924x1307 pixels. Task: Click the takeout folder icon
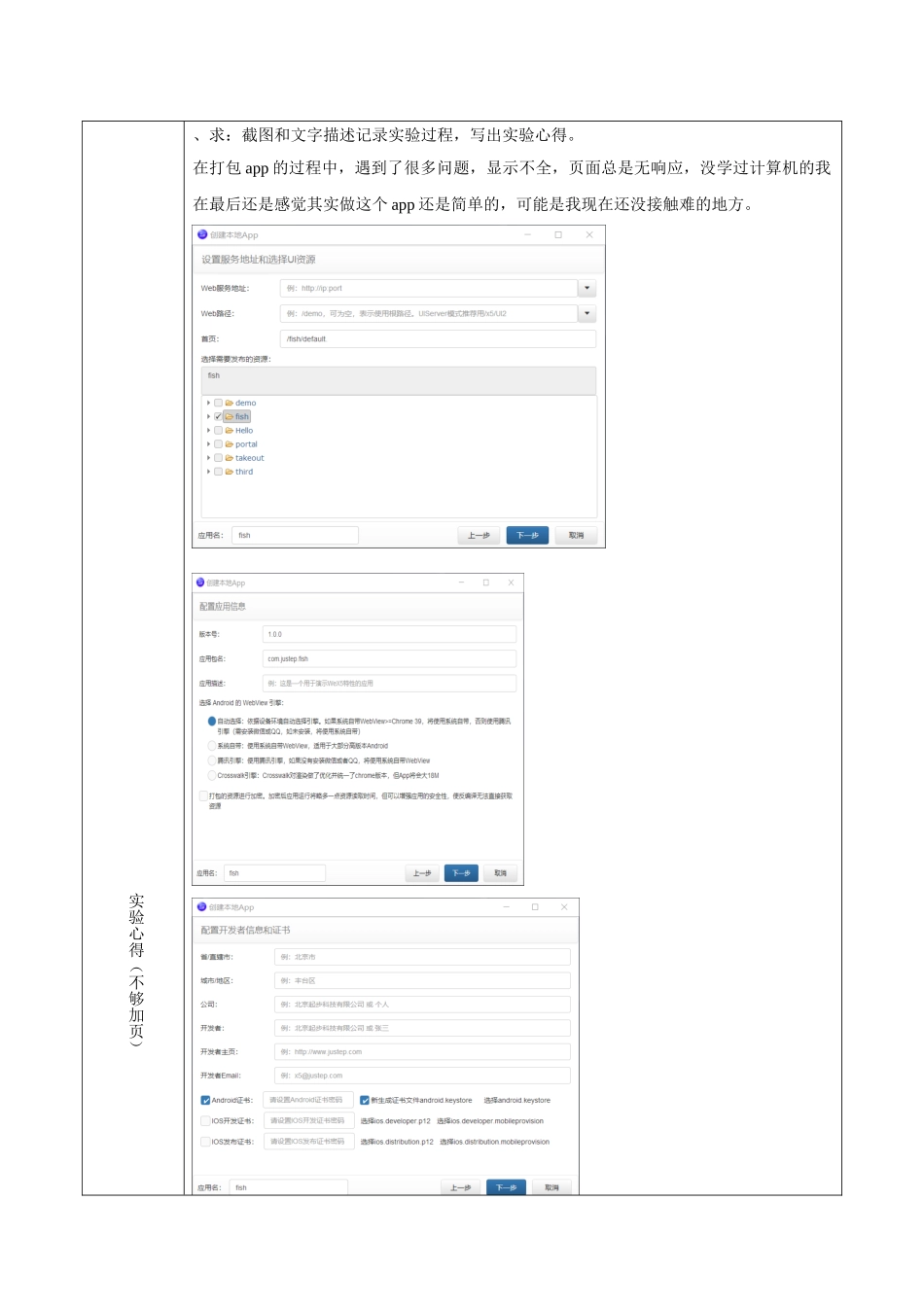coord(230,458)
